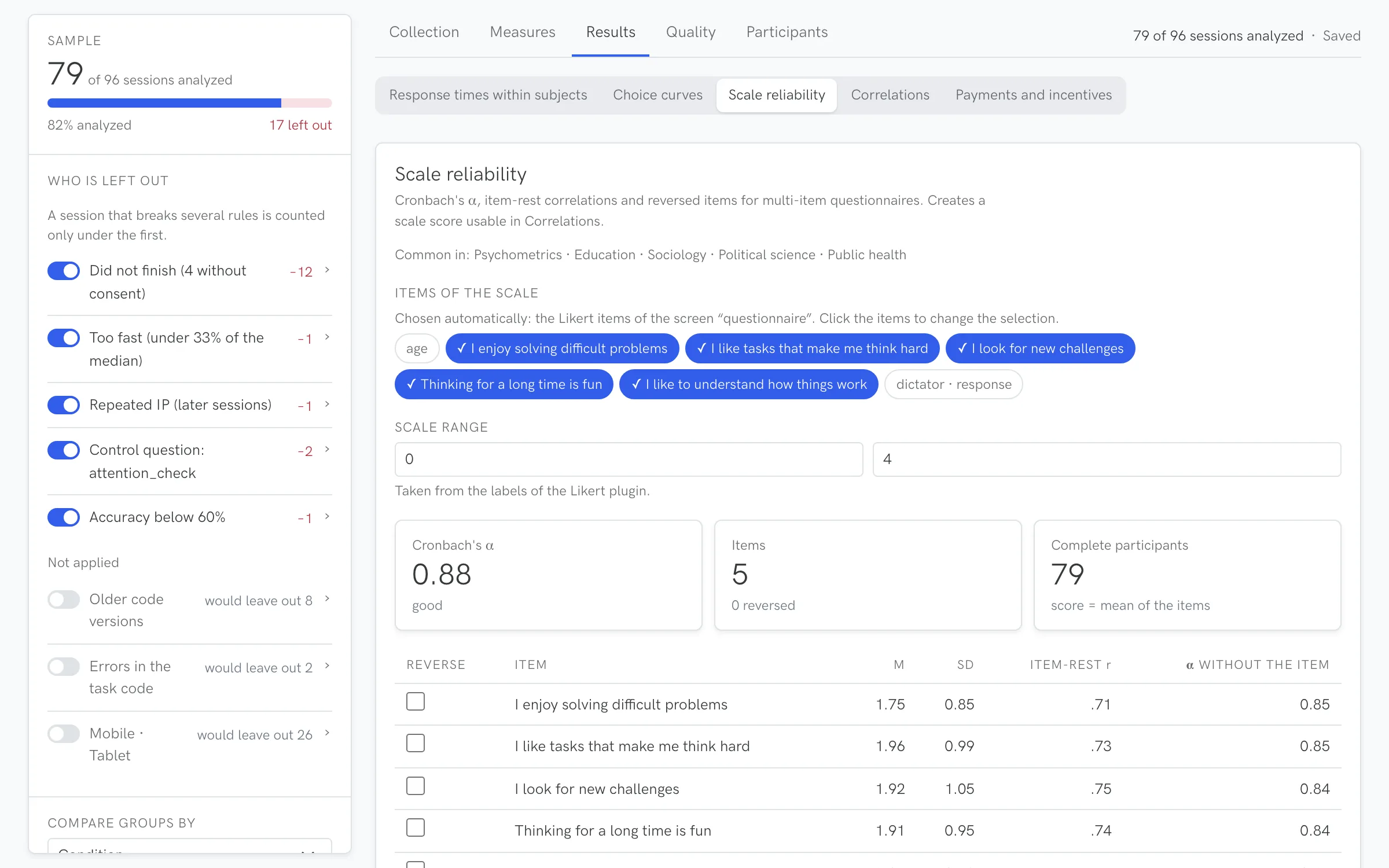Open 'Payments and incentives' analysis
1389x868 pixels.
click(x=1034, y=95)
